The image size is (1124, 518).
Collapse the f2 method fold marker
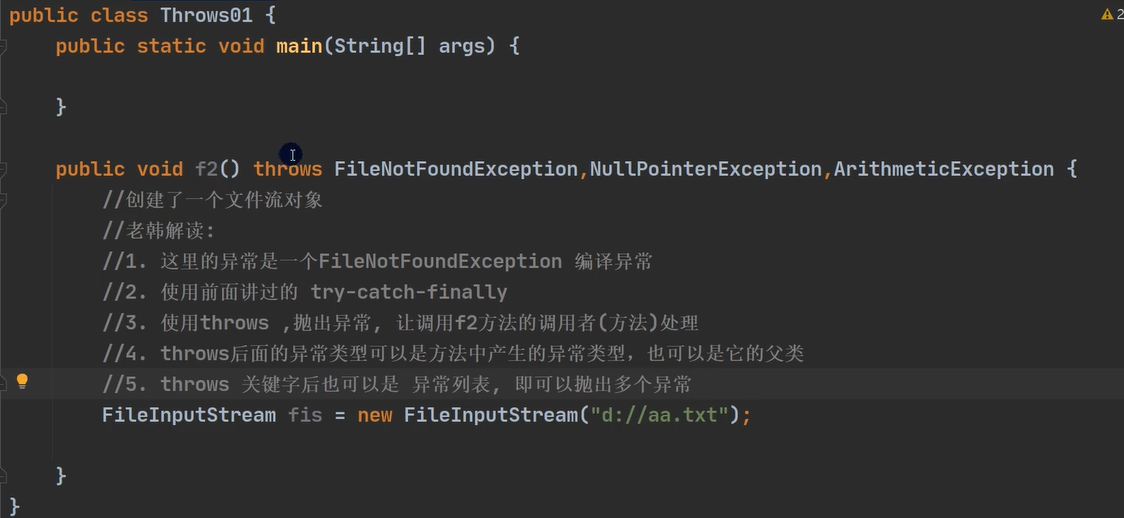4,169
